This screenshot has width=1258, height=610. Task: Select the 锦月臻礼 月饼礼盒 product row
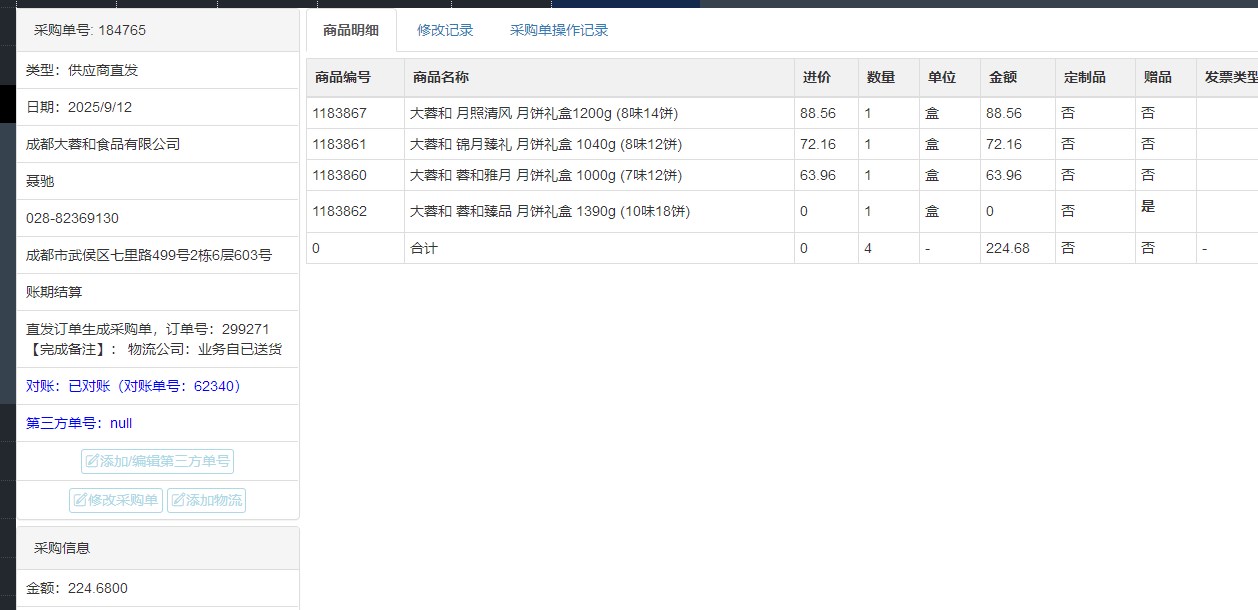point(545,144)
